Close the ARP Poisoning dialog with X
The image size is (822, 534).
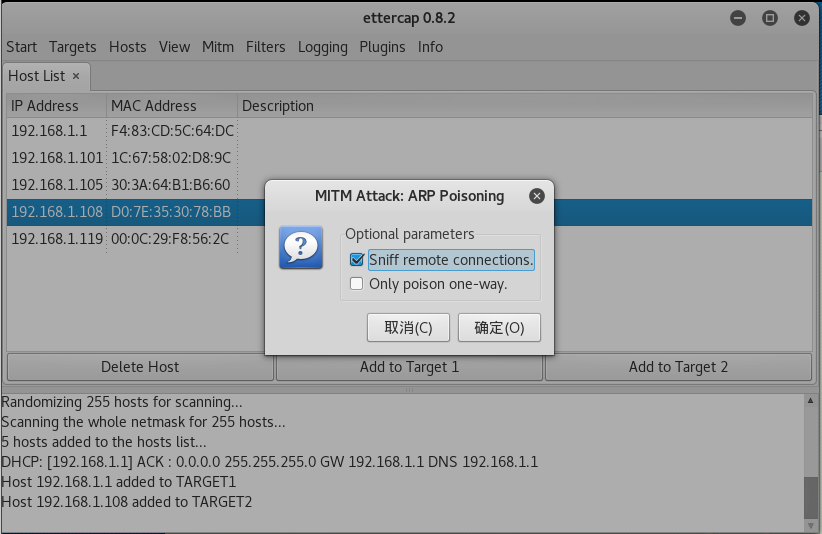(x=536, y=196)
